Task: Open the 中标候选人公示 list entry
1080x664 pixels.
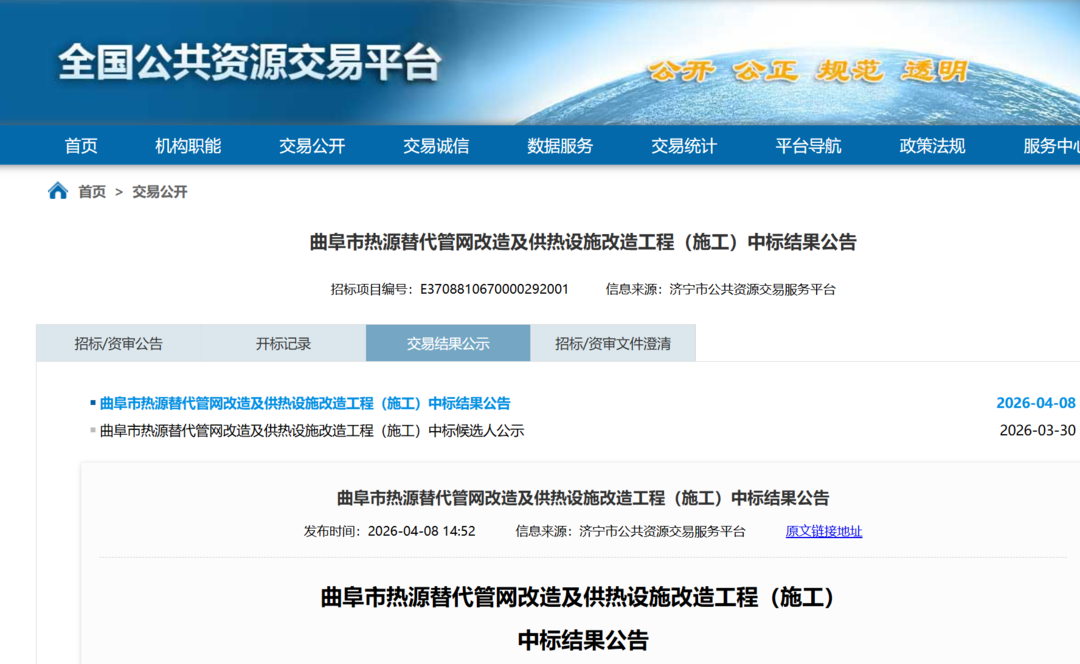Action: tap(312, 431)
